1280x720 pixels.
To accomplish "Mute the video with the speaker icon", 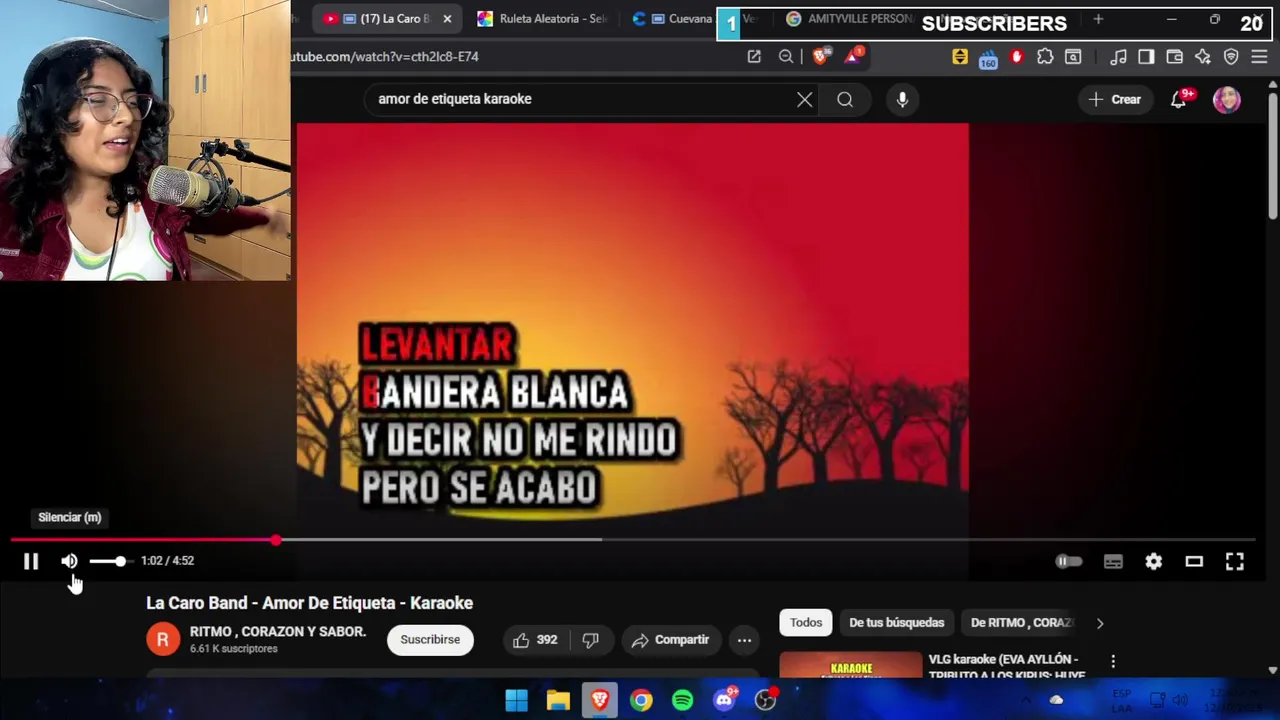I will [x=69, y=562].
